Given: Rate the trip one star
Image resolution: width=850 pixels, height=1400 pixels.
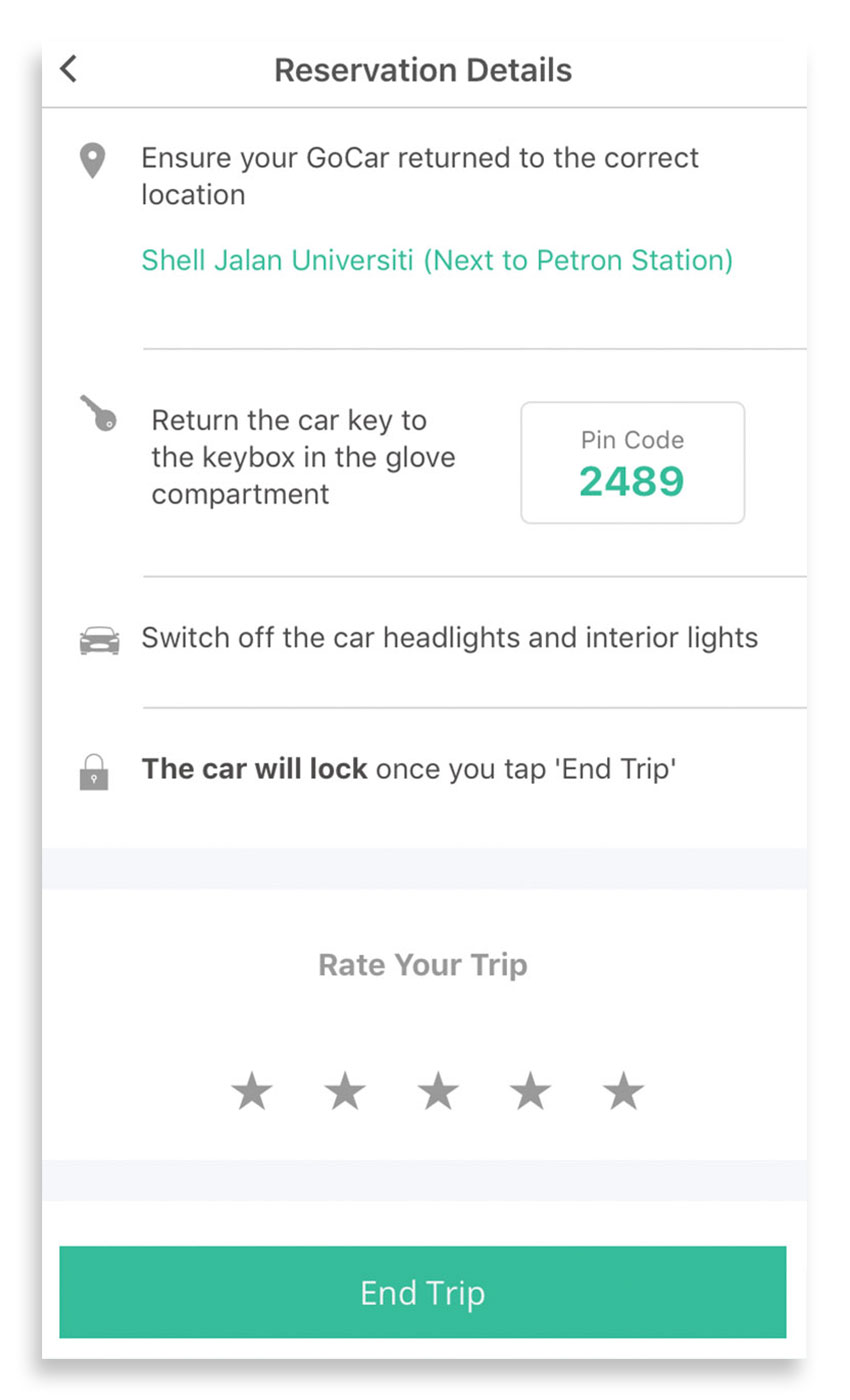Looking at the screenshot, I should tap(252, 1091).
